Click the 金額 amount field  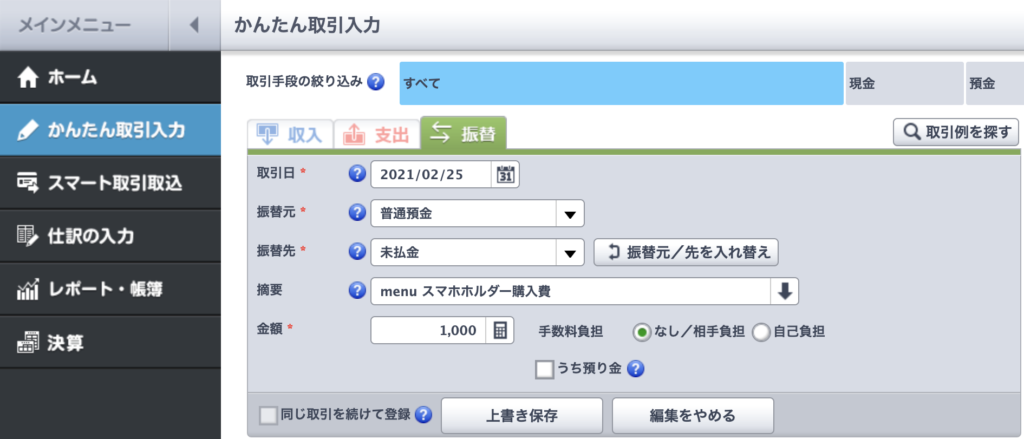[428, 330]
